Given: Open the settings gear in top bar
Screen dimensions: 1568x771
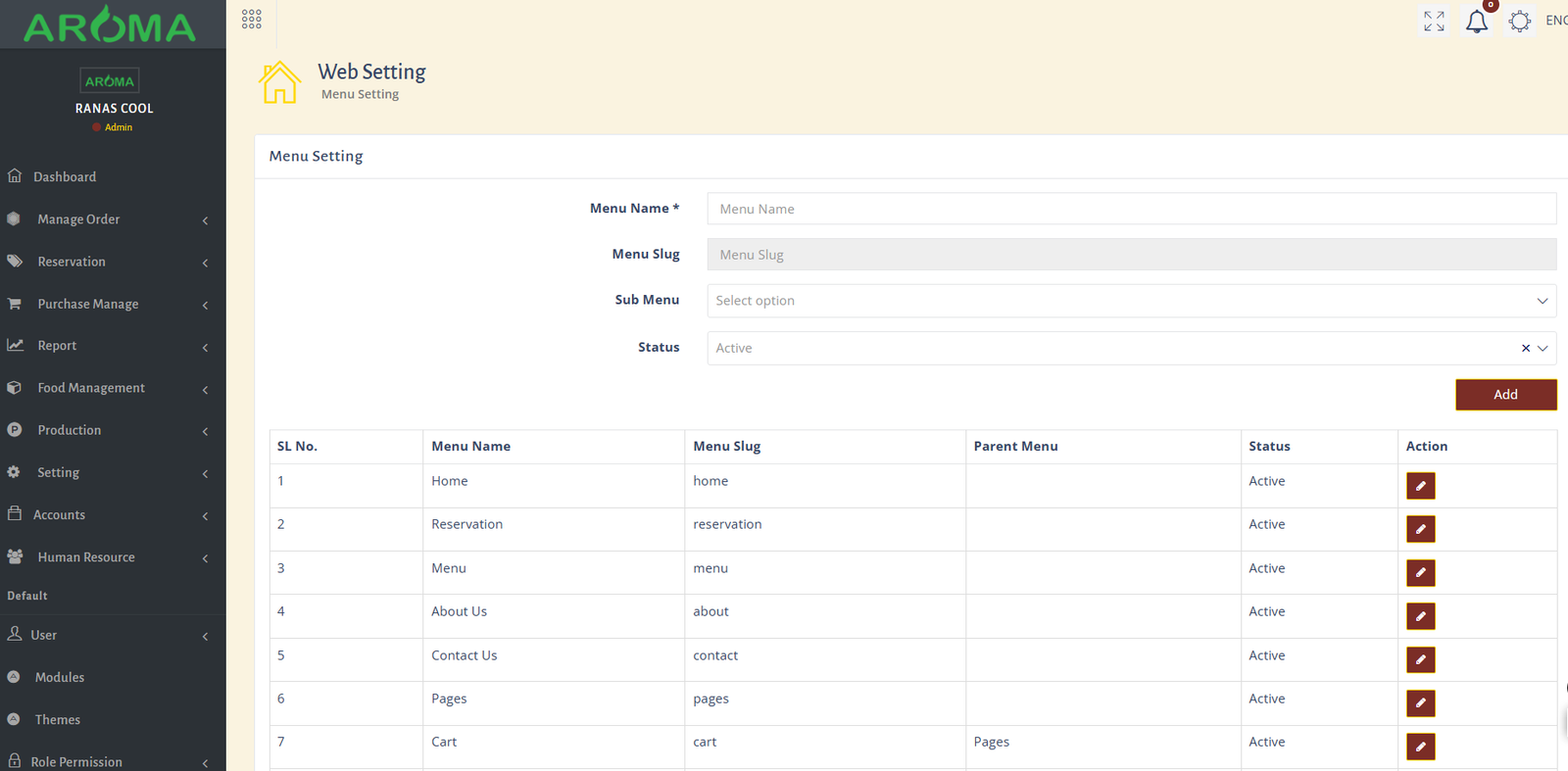Looking at the screenshot, I should click(1519, 22).
